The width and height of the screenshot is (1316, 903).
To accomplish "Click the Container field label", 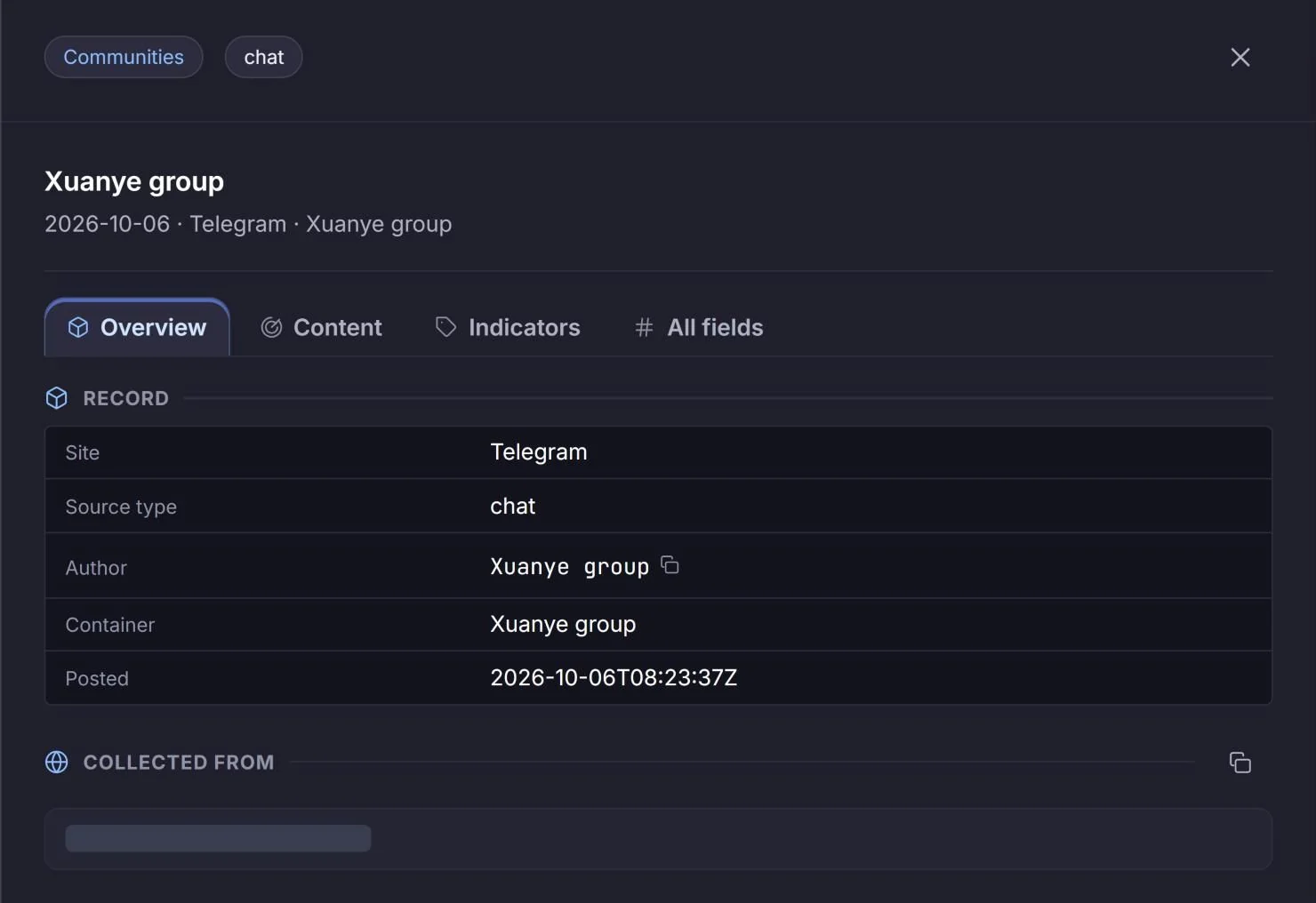I will (x=110, y=625).
